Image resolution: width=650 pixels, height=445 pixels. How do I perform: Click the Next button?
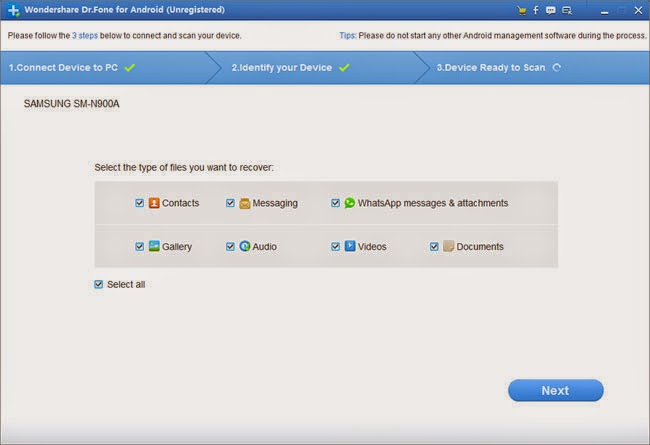(555, 390)
